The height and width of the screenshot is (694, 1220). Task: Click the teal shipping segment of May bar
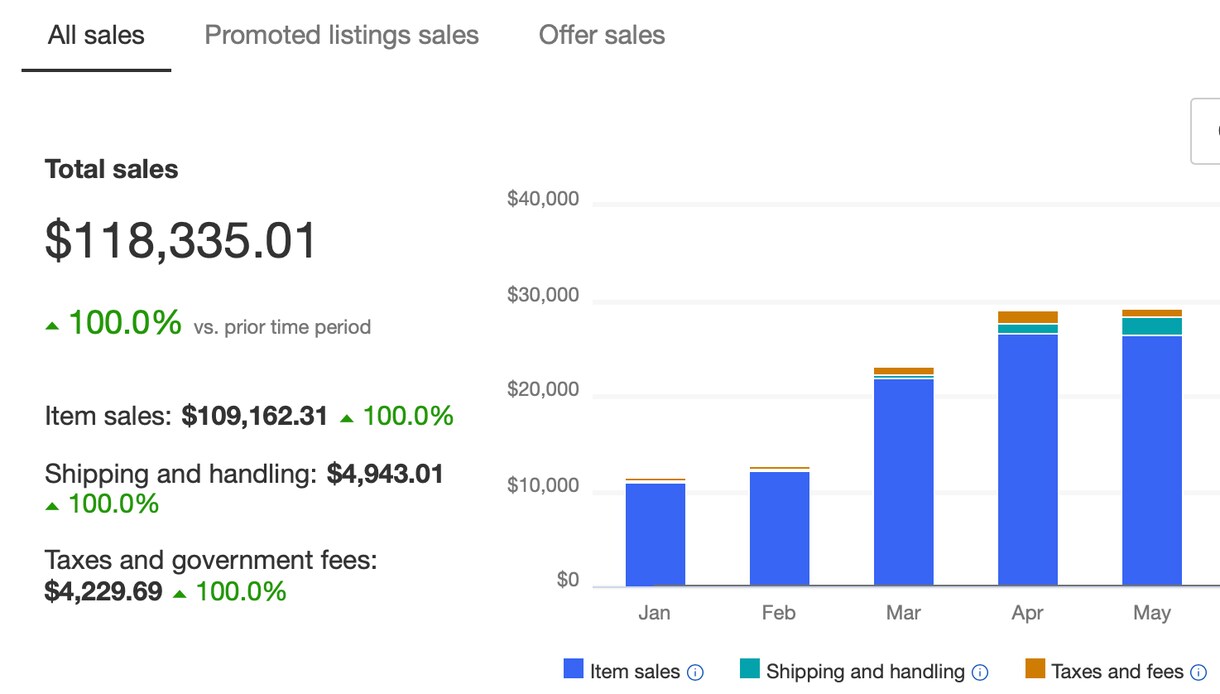[x=1151, y=326]
